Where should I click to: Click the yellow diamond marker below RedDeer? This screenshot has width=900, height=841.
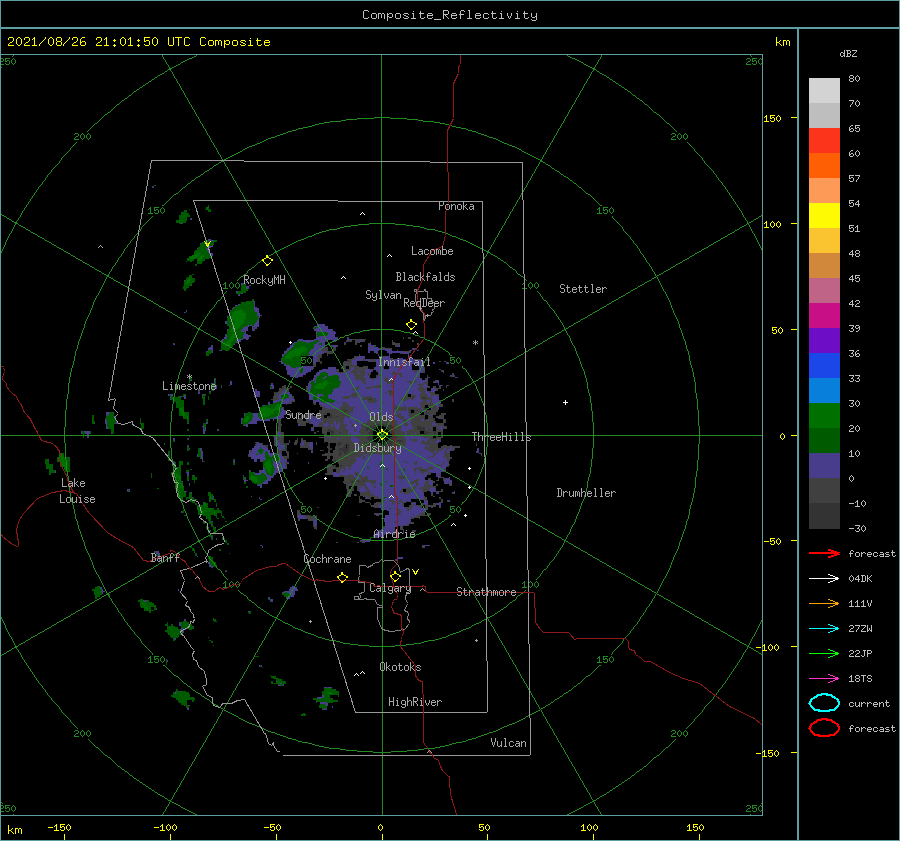[412, 324]
